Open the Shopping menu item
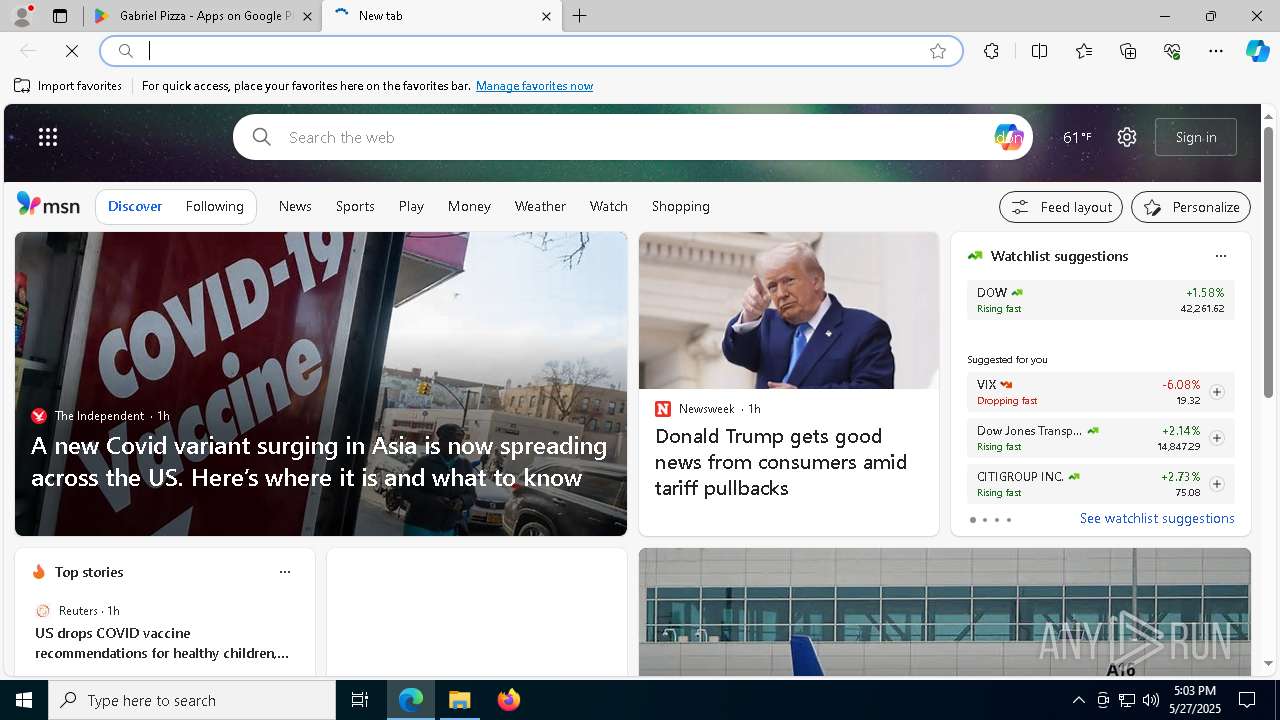Viewport: 1280px width, 720px height. [681, 206]
